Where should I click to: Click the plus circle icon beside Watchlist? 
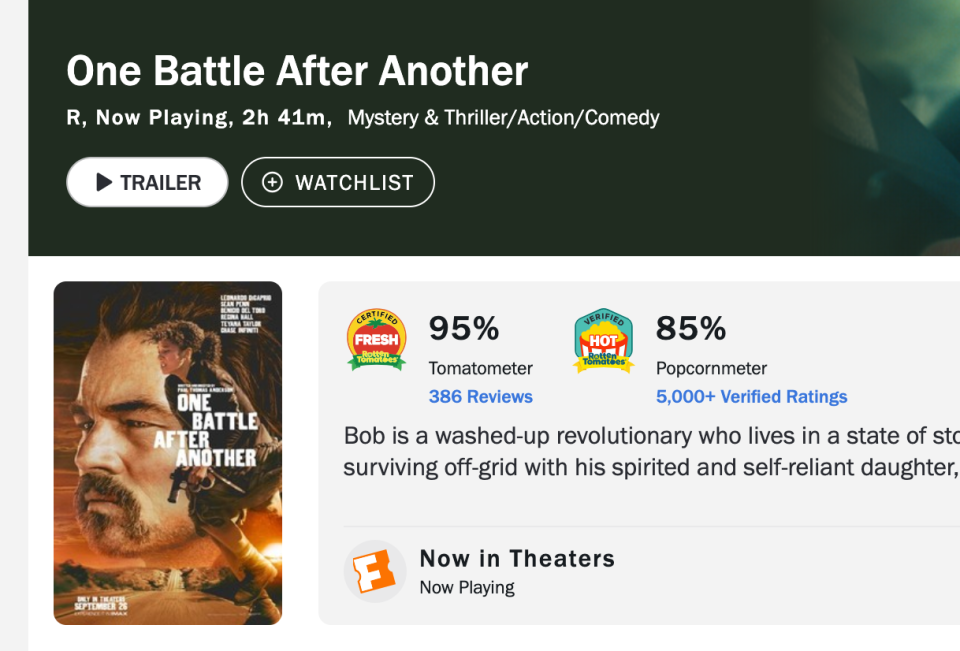272,182
